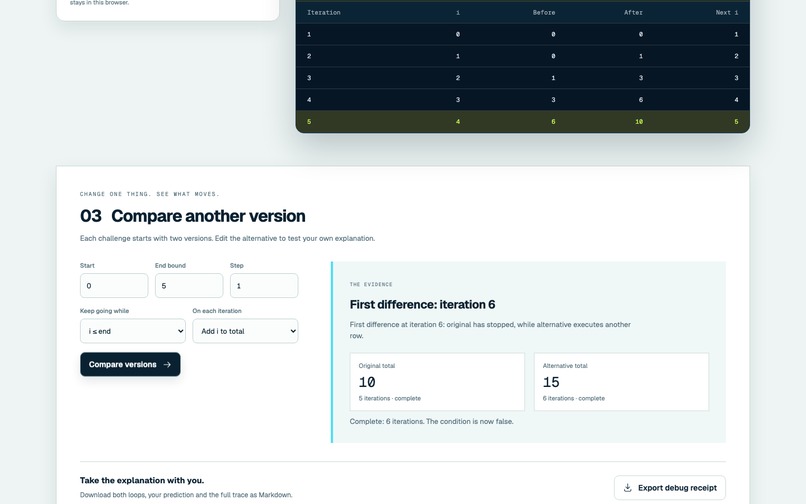Click the THE EVIDENCE label
Screen dimensions: 806x504
371,284
